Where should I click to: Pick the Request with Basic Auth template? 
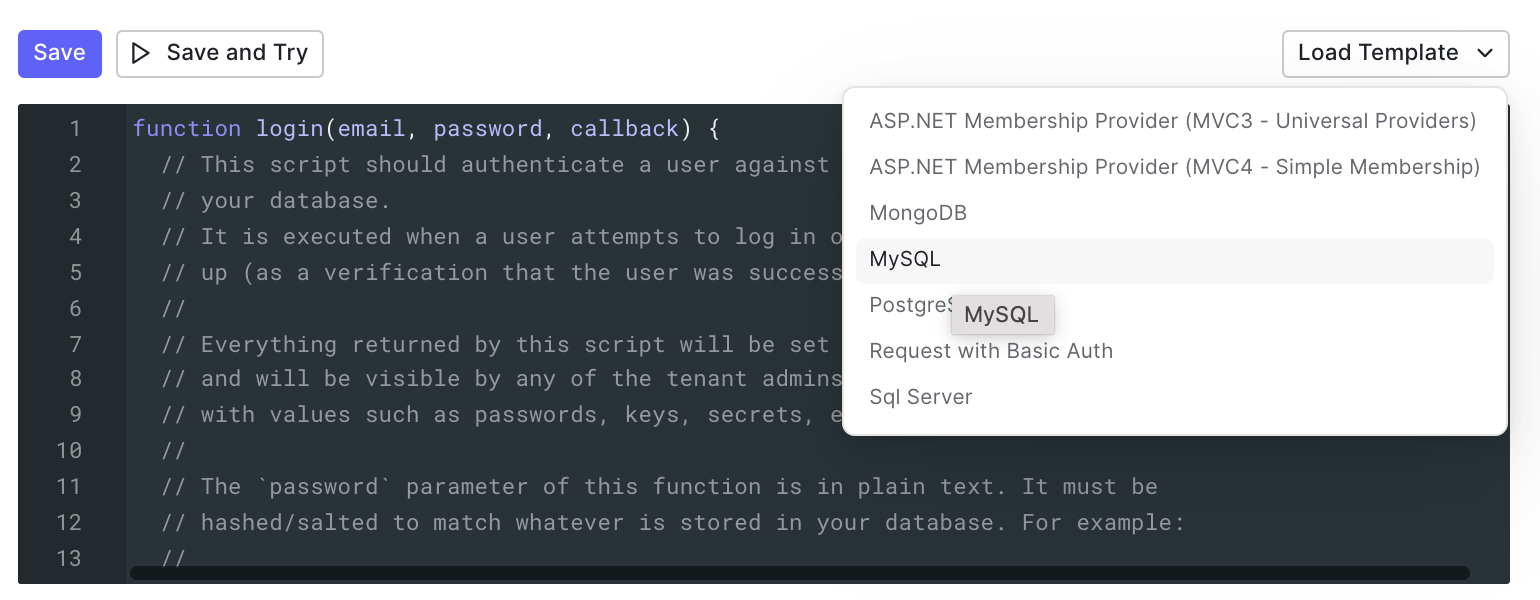991,351
